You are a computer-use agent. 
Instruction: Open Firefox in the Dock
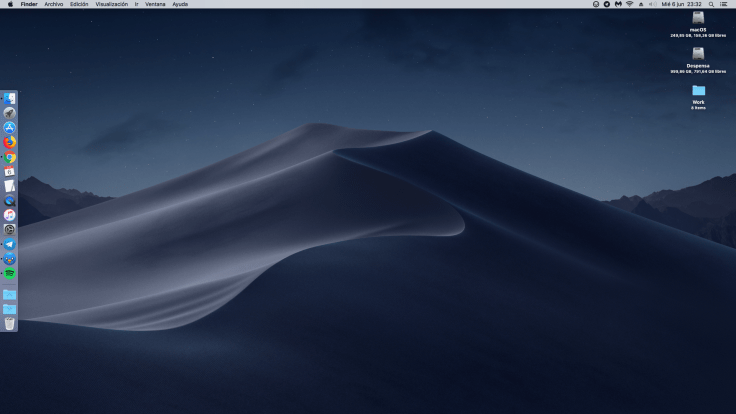coord(9,142)
